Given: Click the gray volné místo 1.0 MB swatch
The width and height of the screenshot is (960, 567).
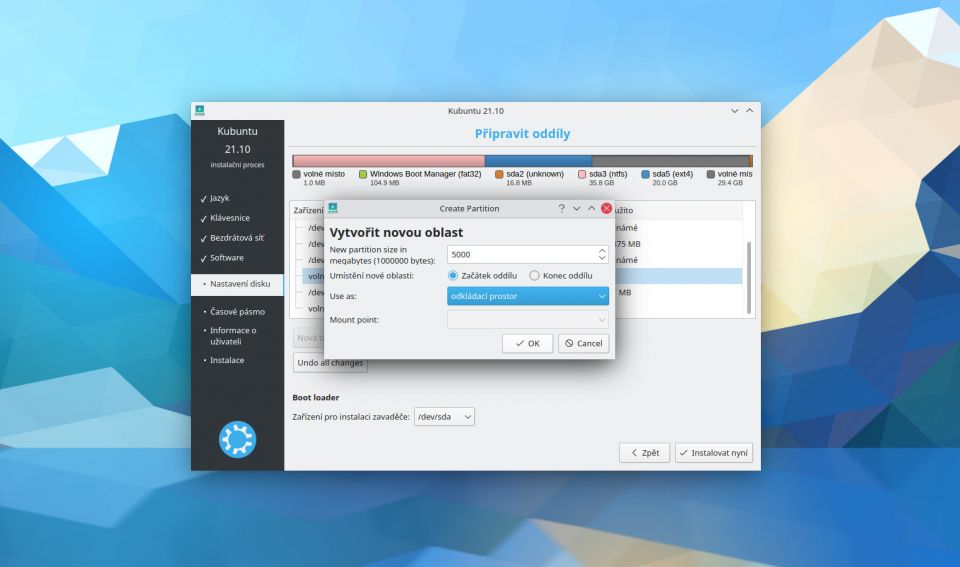Looking at the screenshot, I should click(x=297, y=174).
